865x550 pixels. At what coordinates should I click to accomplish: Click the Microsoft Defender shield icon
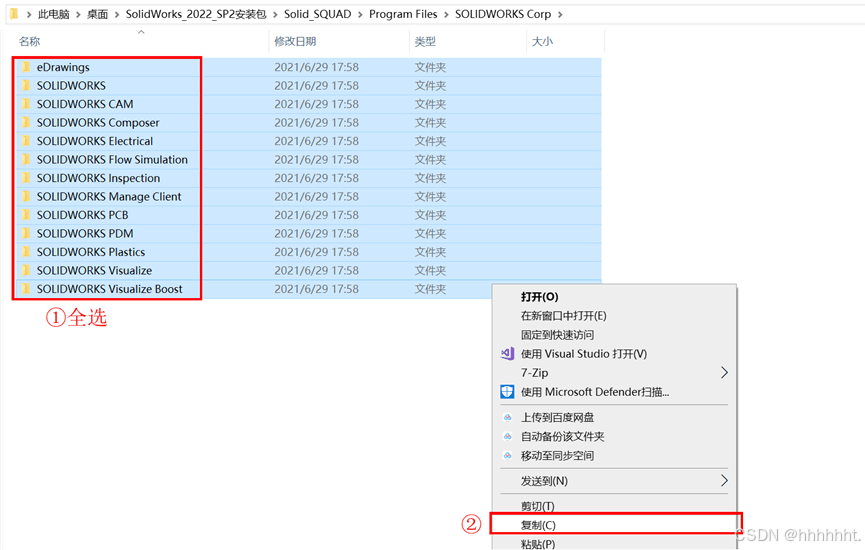tap(507, 392)
